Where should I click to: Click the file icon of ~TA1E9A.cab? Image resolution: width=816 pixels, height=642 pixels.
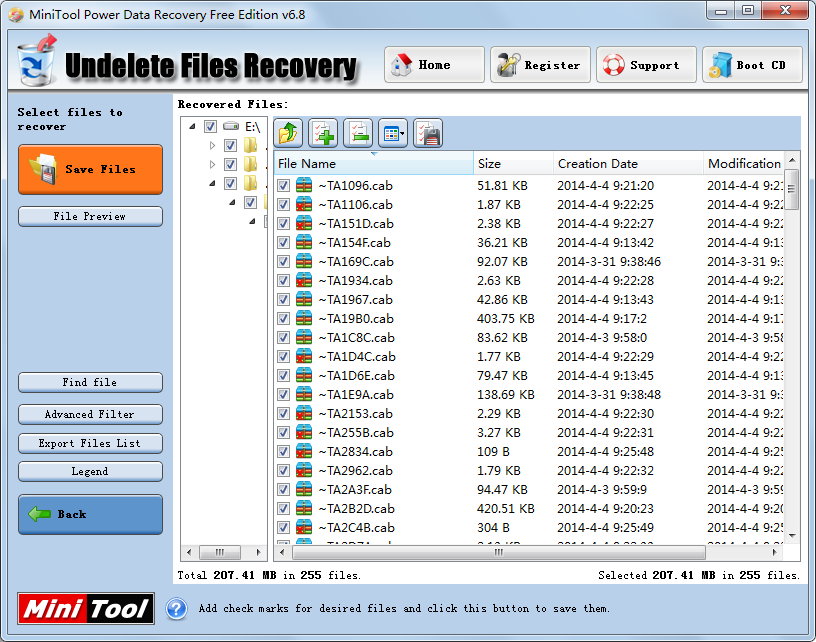(304, 394)
